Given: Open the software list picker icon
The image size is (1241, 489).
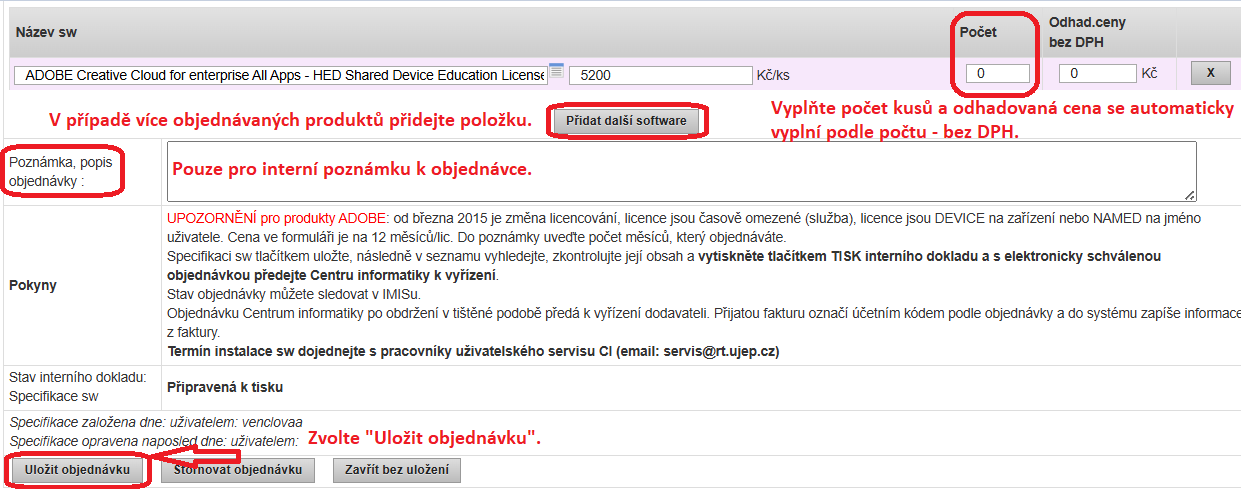Looking at the screenshot, I should [556, 71].
